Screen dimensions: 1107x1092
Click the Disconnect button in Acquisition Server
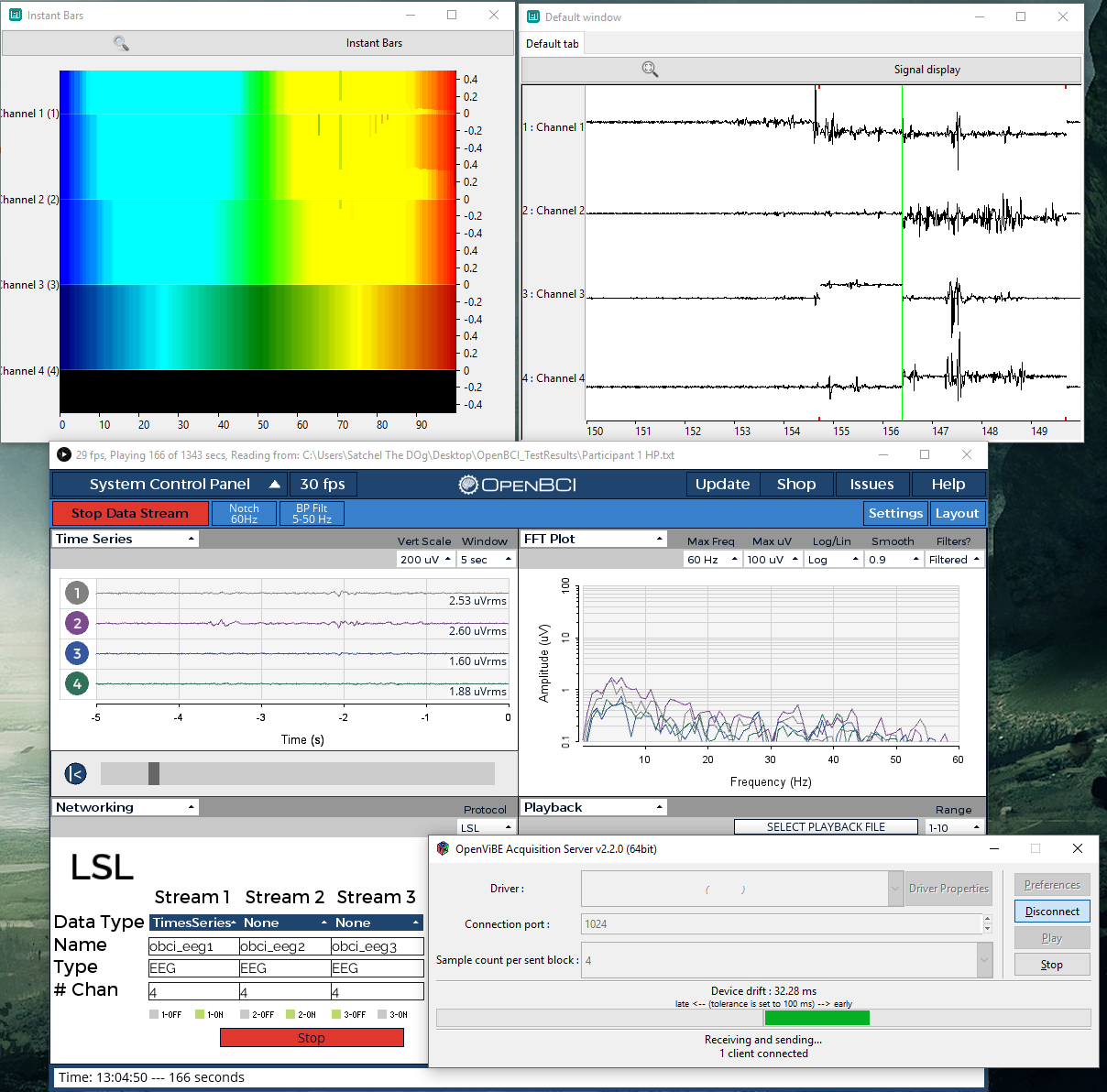[1052, 911]
